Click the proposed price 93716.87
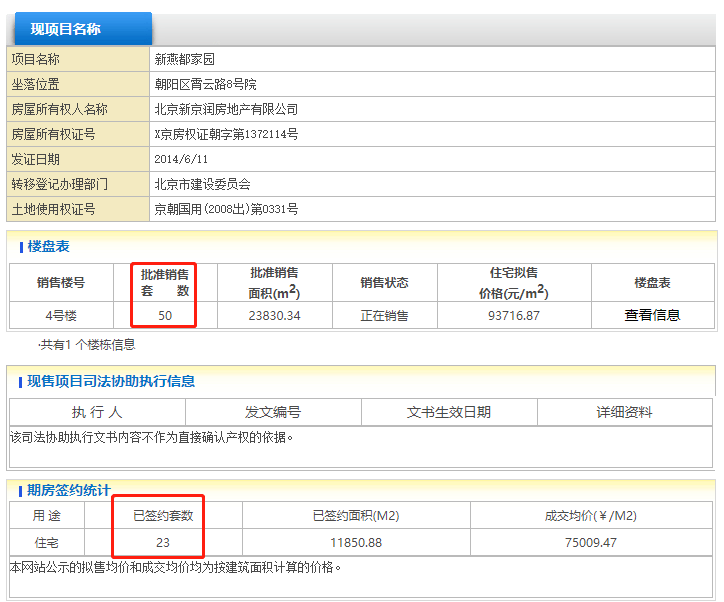 click(513, 315)
